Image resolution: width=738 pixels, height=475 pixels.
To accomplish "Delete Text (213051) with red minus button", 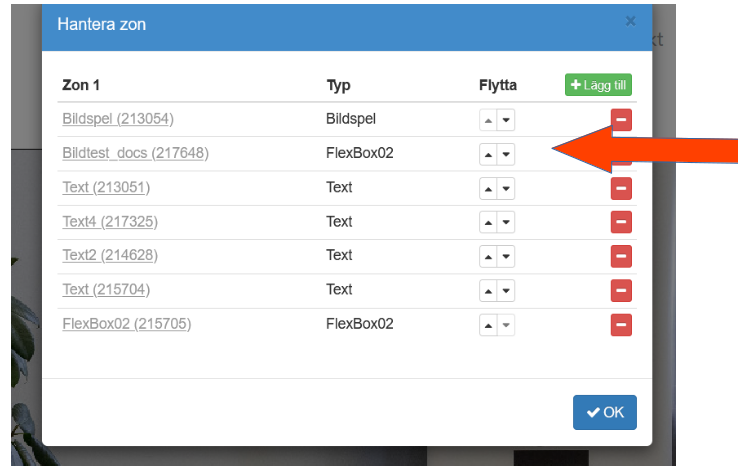I will [x=621, y=188].
